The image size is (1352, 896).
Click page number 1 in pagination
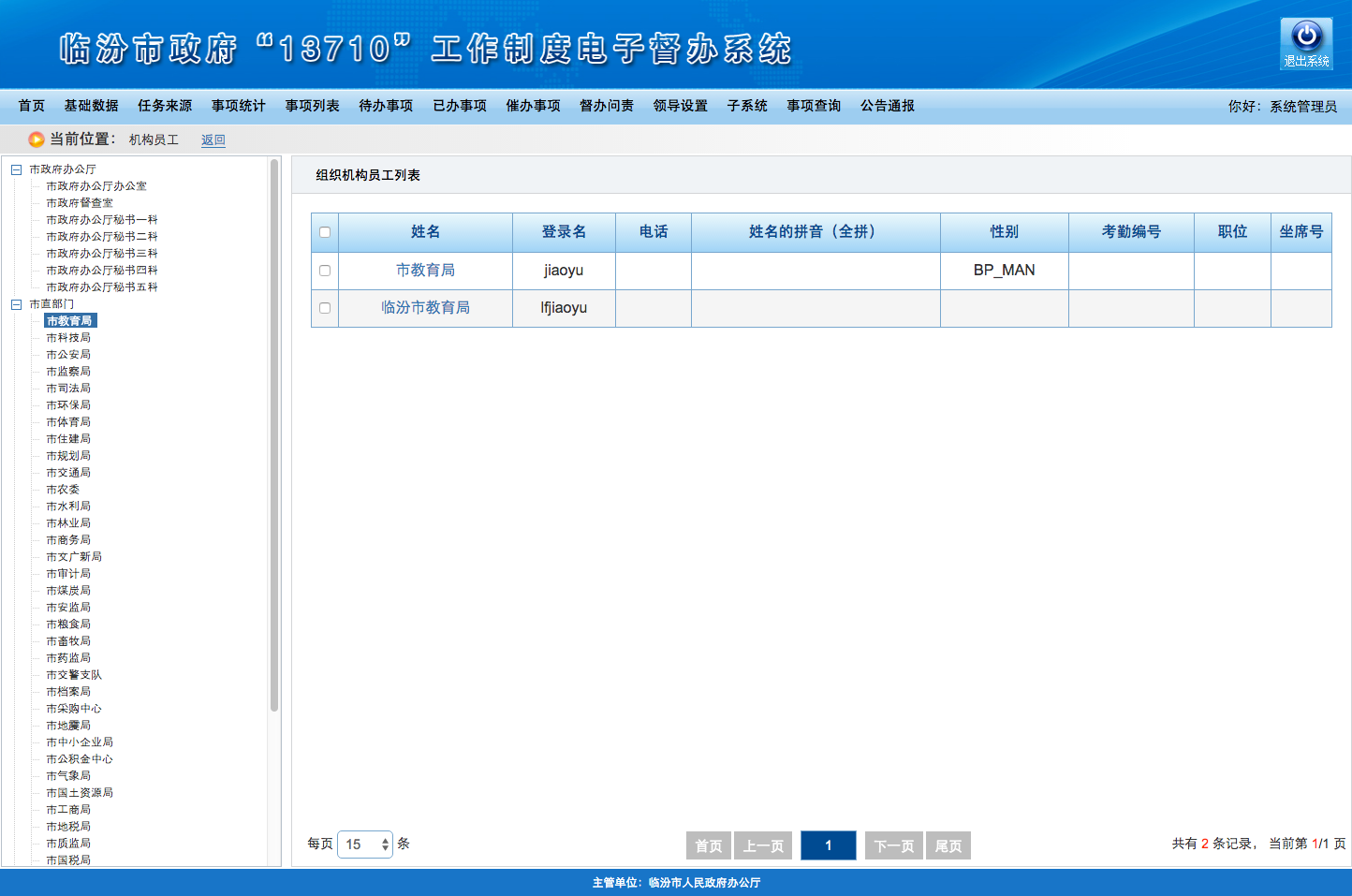click(x=828, y=845)
